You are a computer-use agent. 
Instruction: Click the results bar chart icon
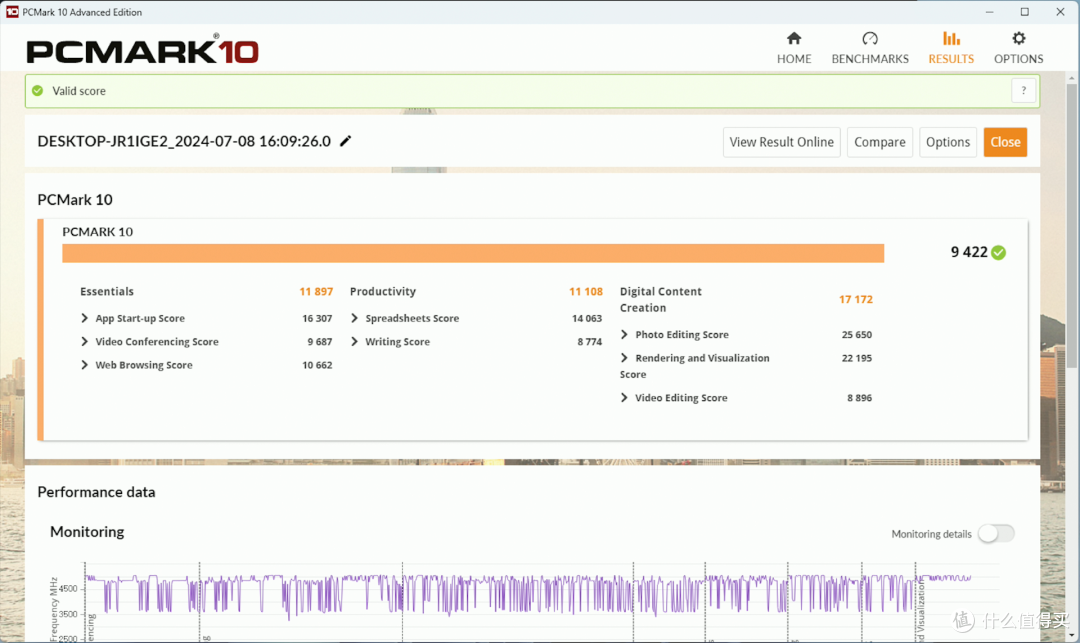click(x=951, y=38)
